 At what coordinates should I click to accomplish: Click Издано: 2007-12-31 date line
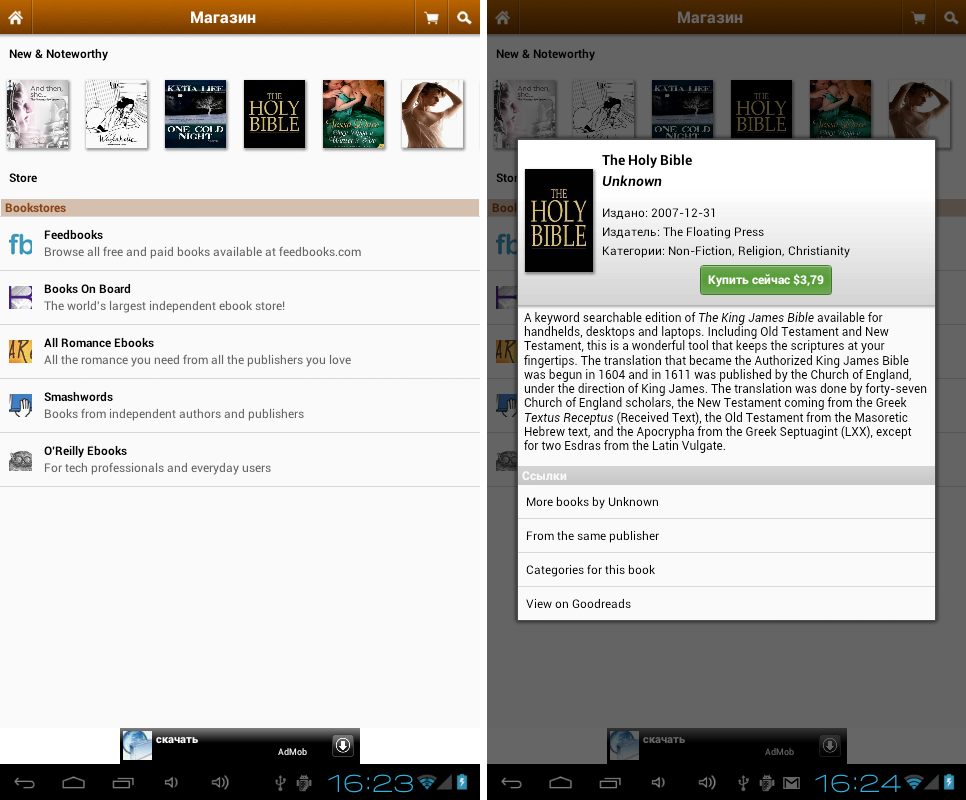tap(659, 213)
